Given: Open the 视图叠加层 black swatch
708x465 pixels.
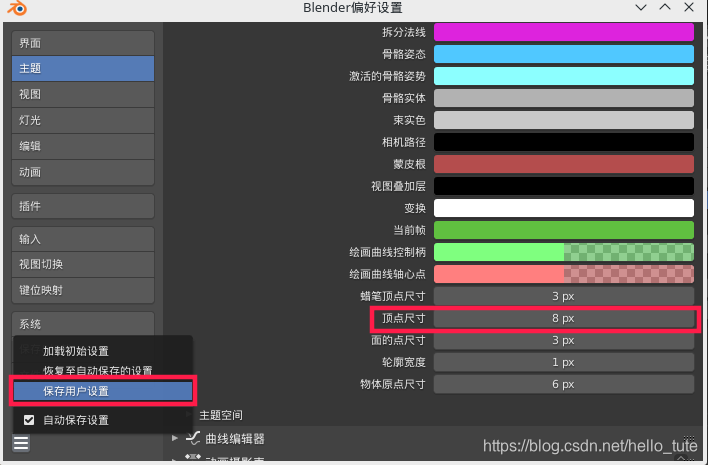Looking at the screenshot, I should (x=564, y=186).
